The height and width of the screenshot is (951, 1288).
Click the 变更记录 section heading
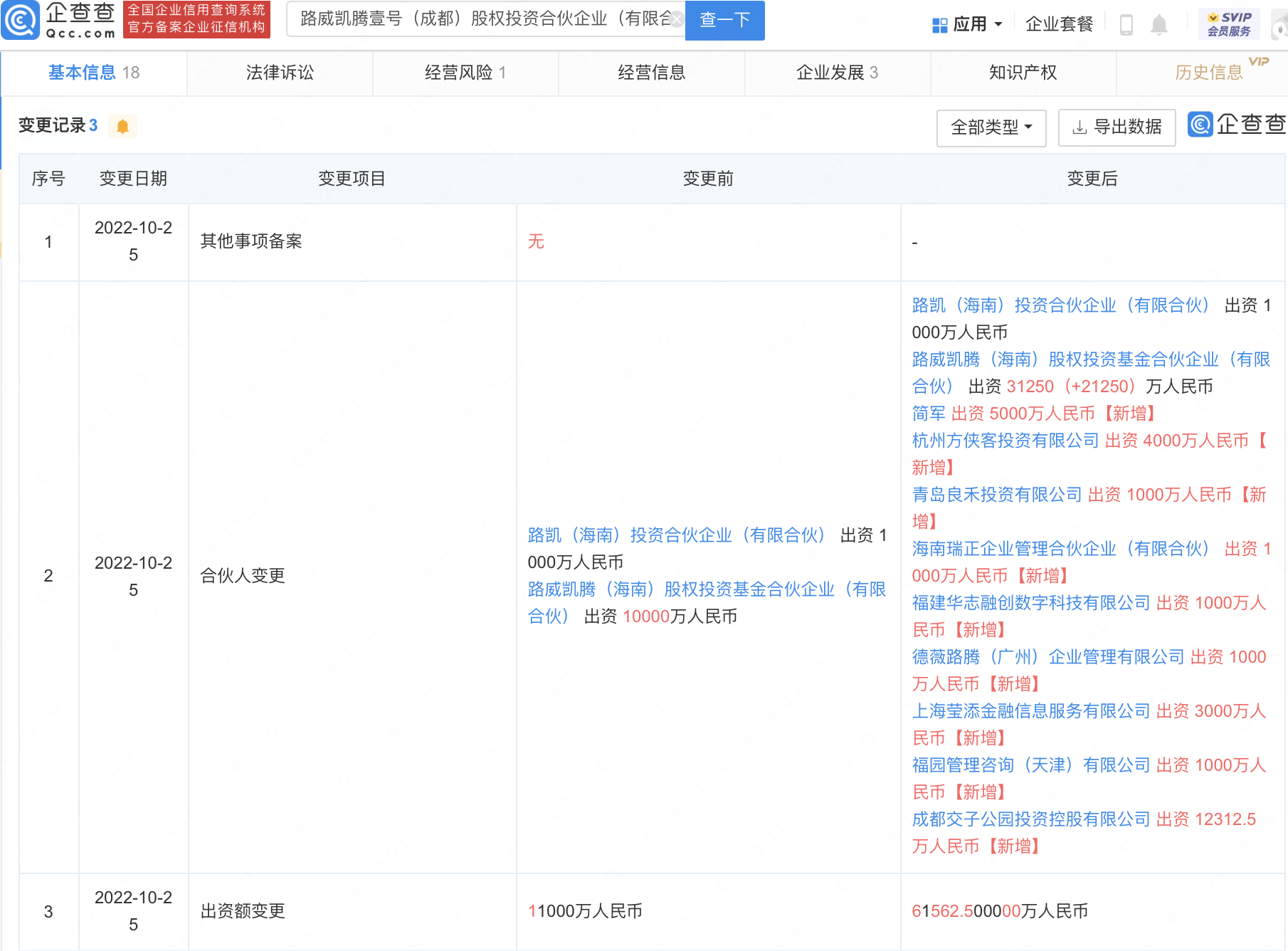[x=52, y=126]
